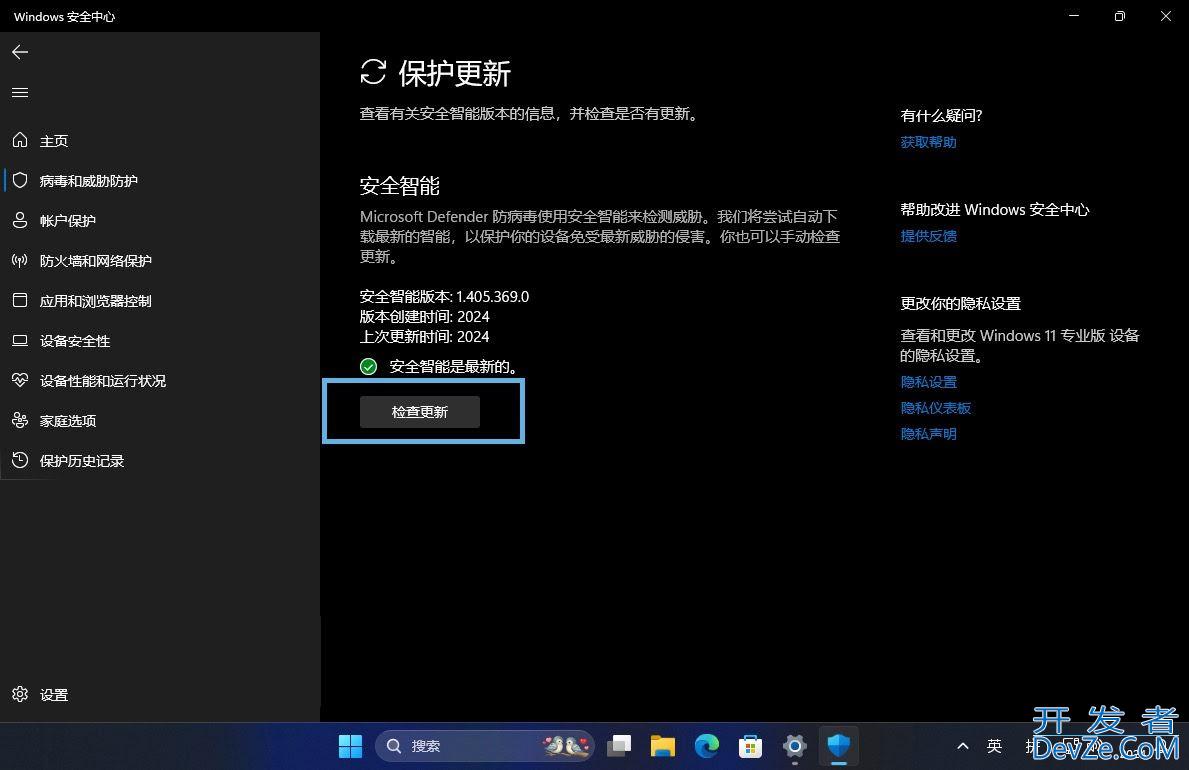Click the green checkmark status icon
The image size is (1189, 770).
tap(369, 366)
